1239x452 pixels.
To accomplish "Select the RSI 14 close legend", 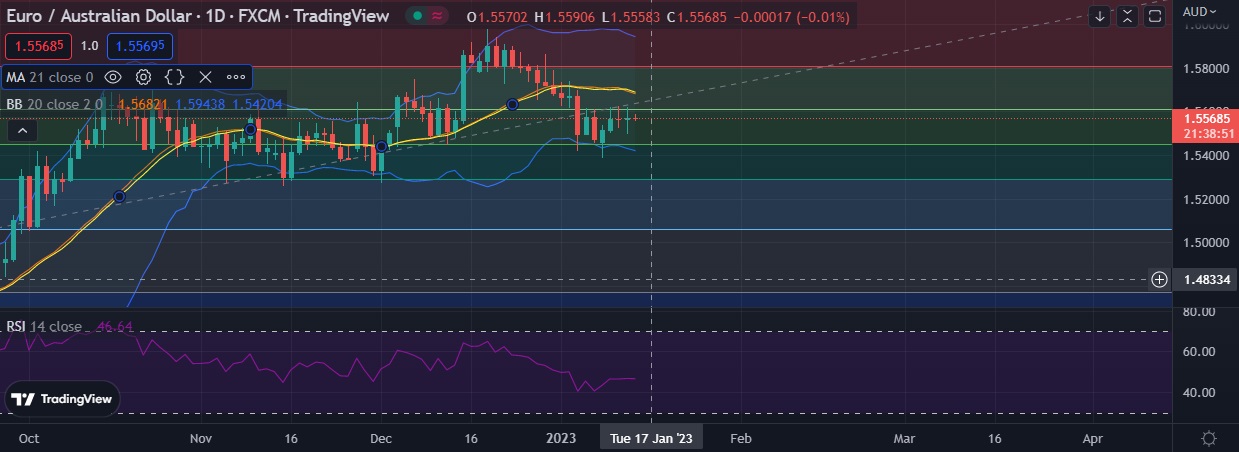I will tap(44, 326).
